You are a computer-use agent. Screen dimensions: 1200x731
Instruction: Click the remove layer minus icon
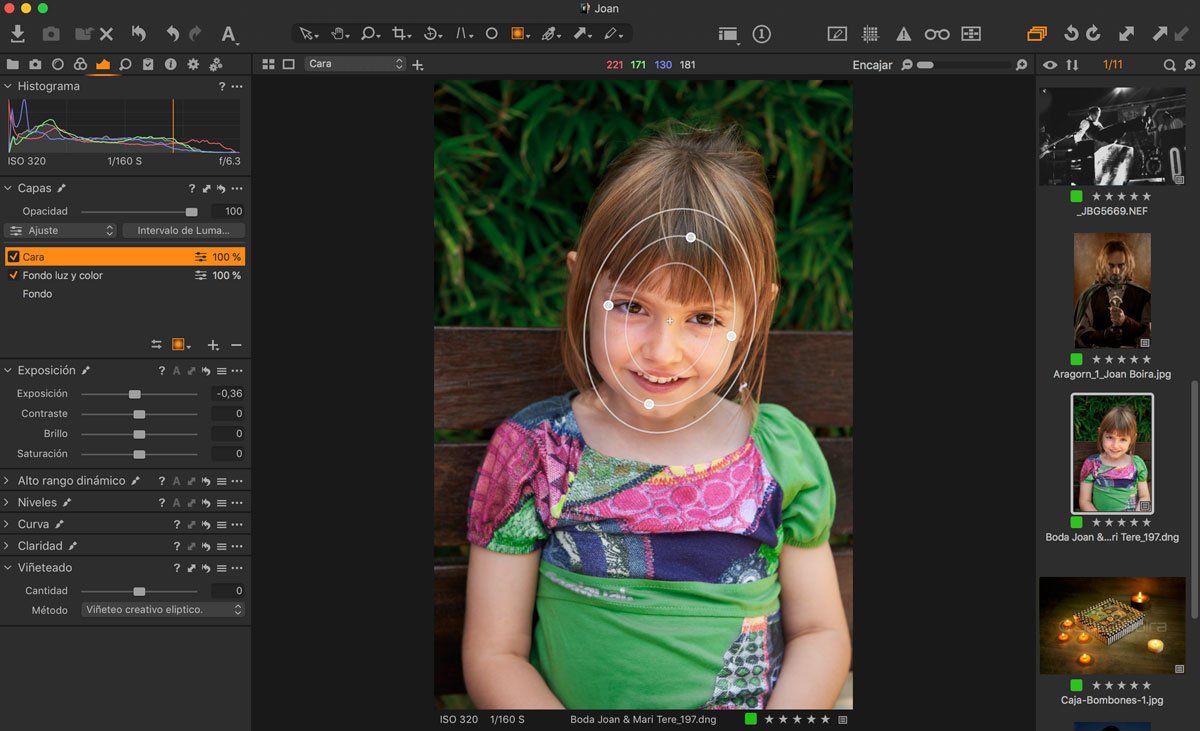(x=236, y=345)
